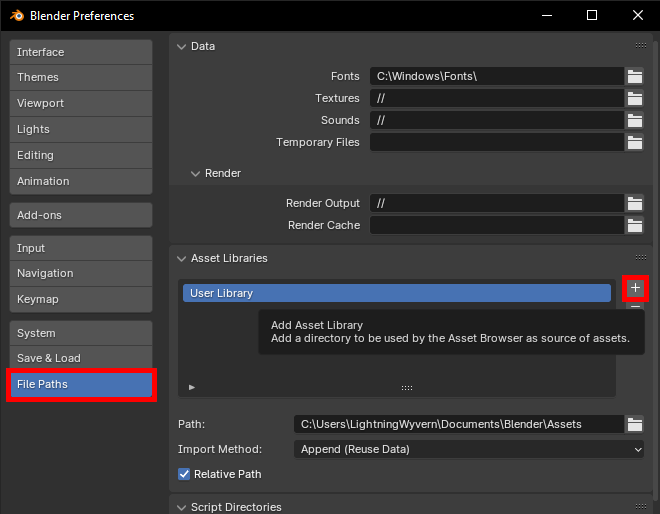Viewport: 660px width, 514px height.
Task: Switch to the Lights section
Action: pos(81,130)
